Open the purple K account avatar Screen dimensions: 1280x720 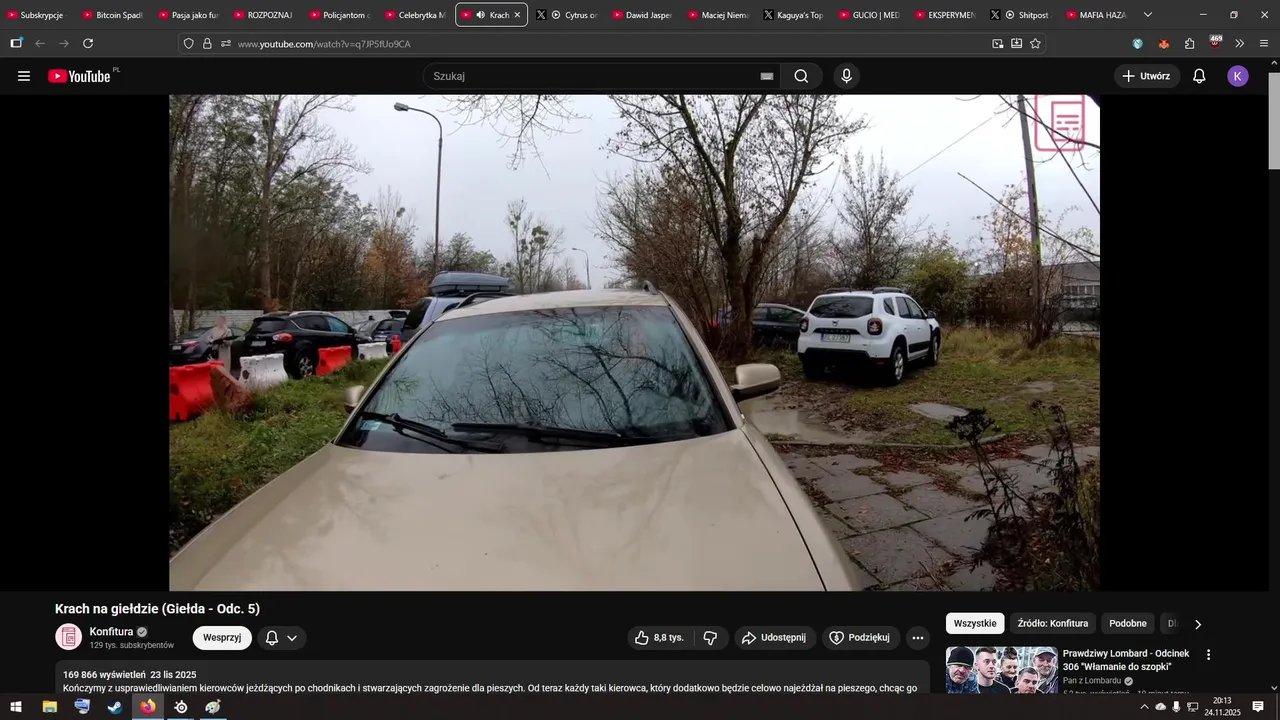coord(1238,76)
